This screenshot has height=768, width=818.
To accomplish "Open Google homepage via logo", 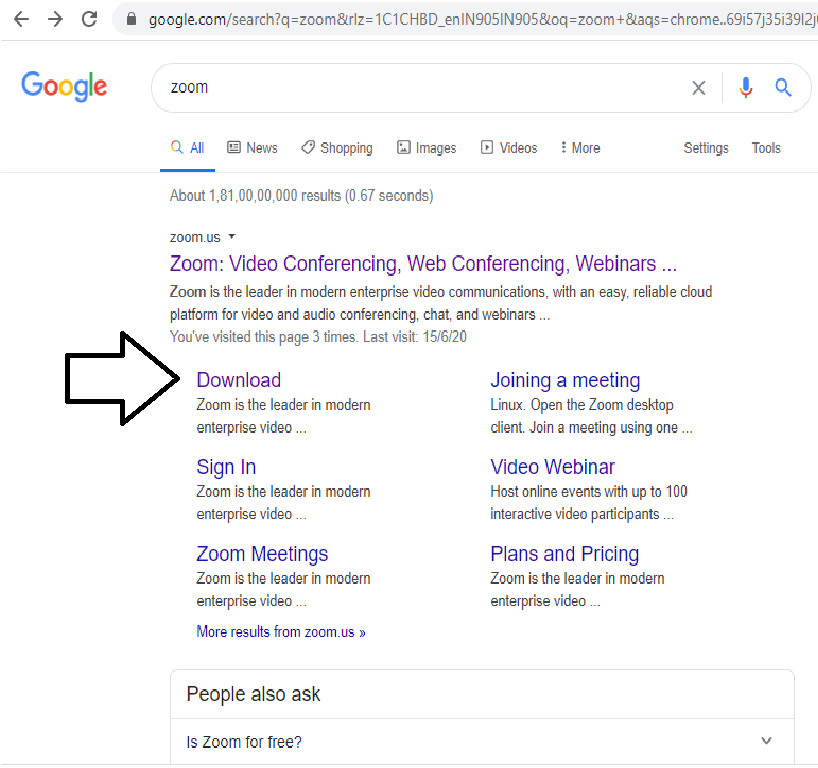I will pos(64,86).
